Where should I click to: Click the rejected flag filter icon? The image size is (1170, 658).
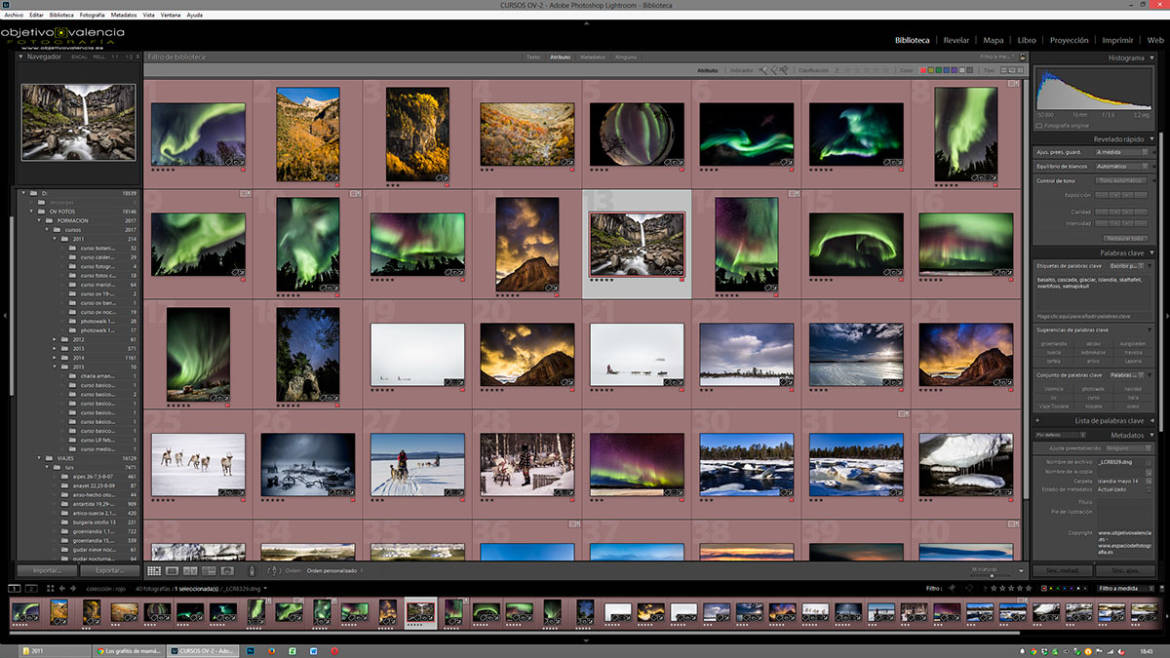(x=784, y=71)
